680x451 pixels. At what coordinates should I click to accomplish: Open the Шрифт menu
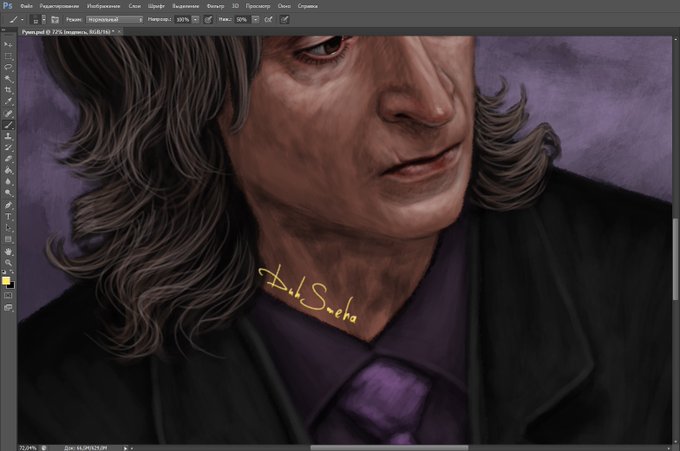pyautogui.click(x=157, y=6)
